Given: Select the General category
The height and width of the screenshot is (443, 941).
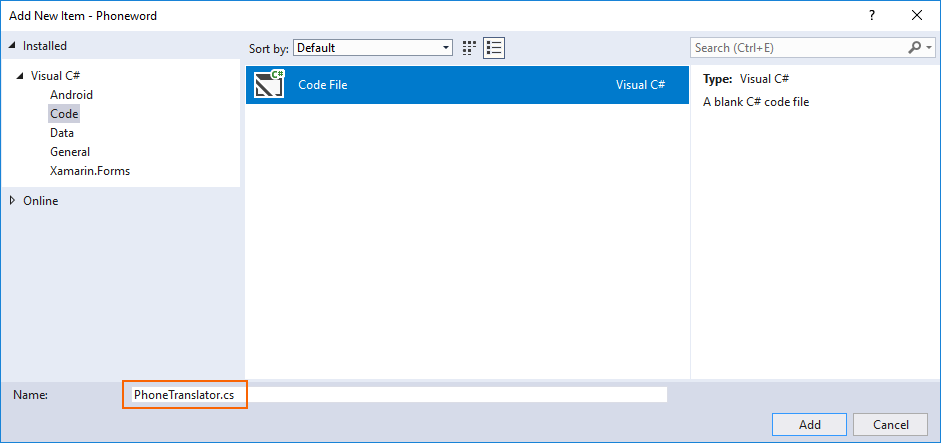Looking at the screenshot, I should click(70, 152).
